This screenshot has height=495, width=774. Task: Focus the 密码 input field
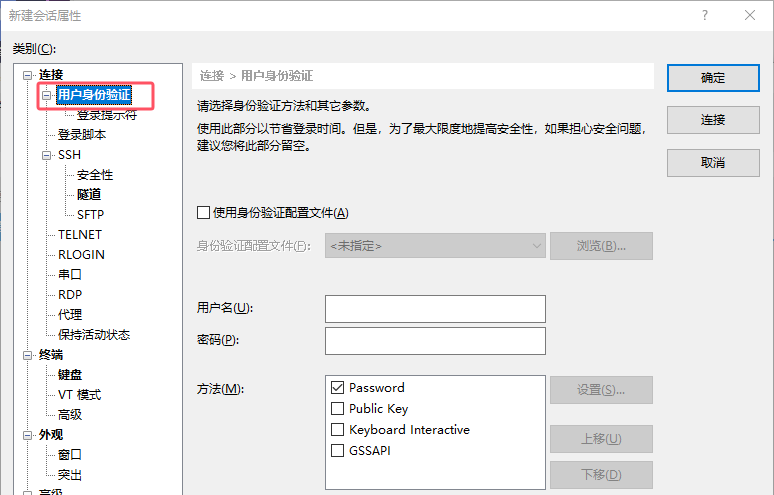point(435,341)
